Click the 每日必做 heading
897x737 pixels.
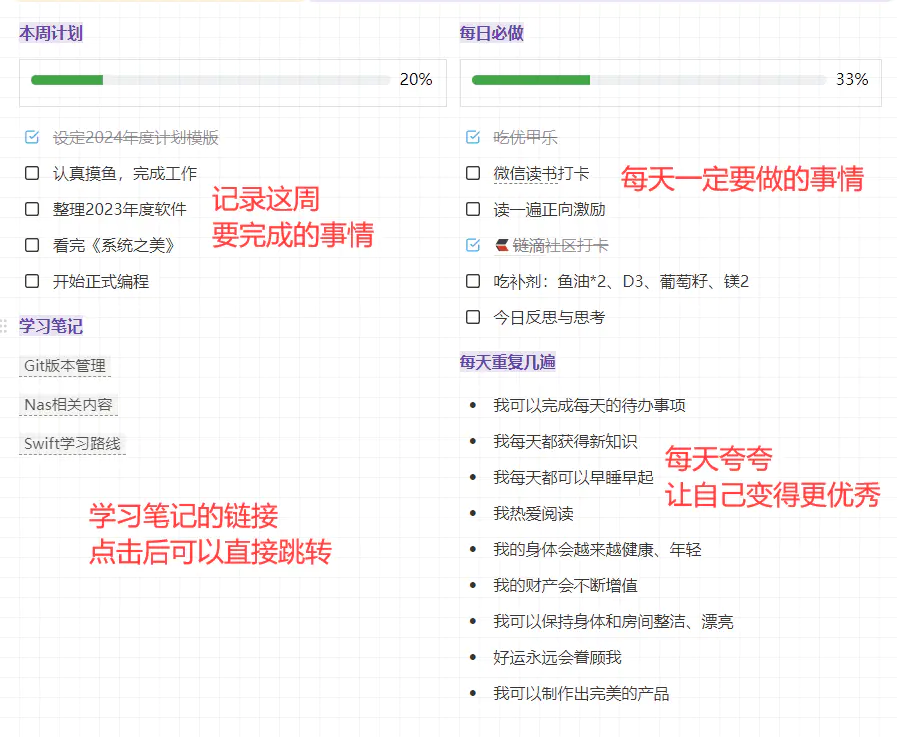(492, 33)
